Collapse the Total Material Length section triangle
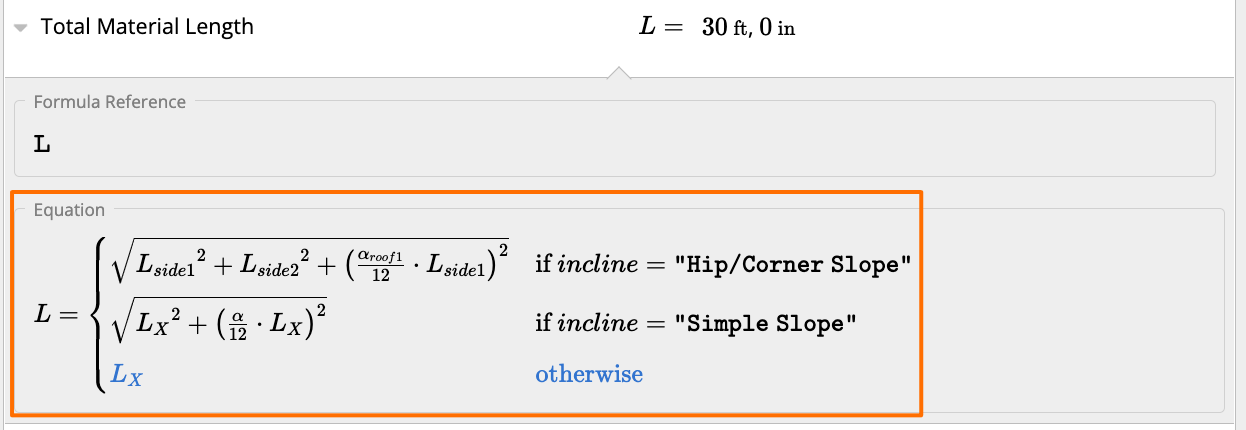Image resolution: width=1246 pixels, height=430 pixels. tap(20, 28)
